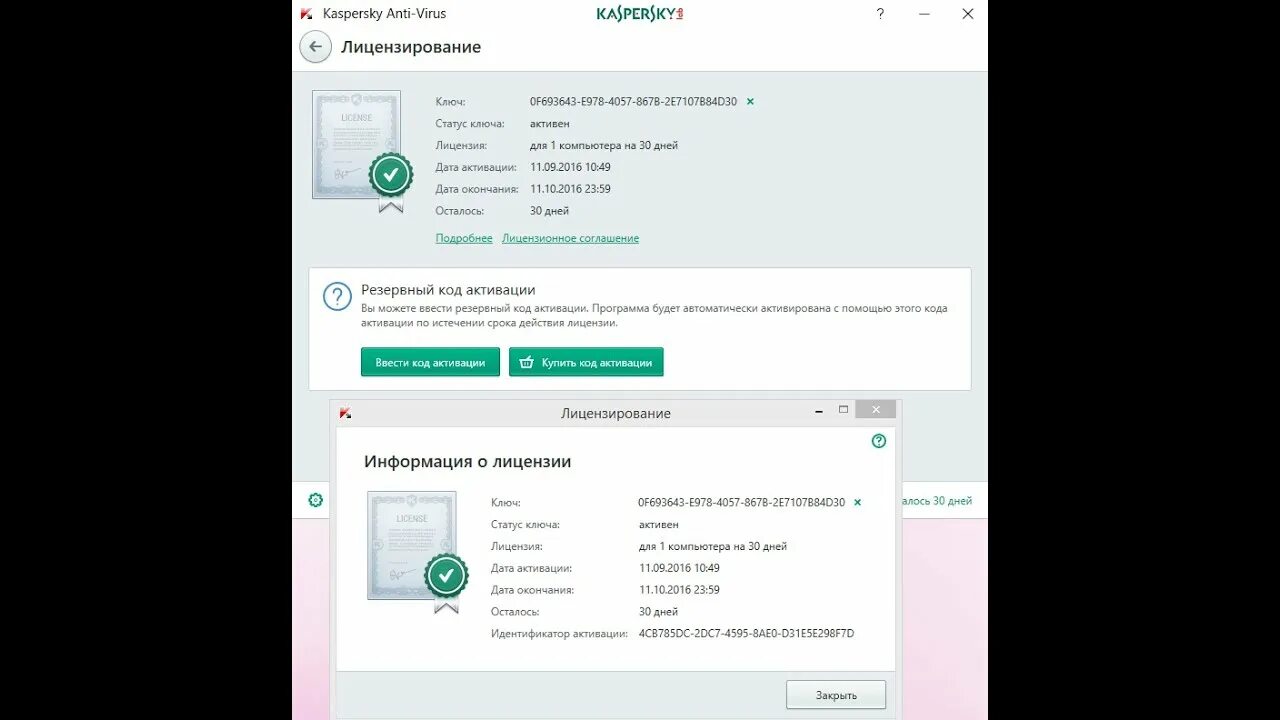This screenshot has width=1280, height=720.
Task: Click 11.09.2016 10:49 date in dialog
Action: [x=679, y=568]
